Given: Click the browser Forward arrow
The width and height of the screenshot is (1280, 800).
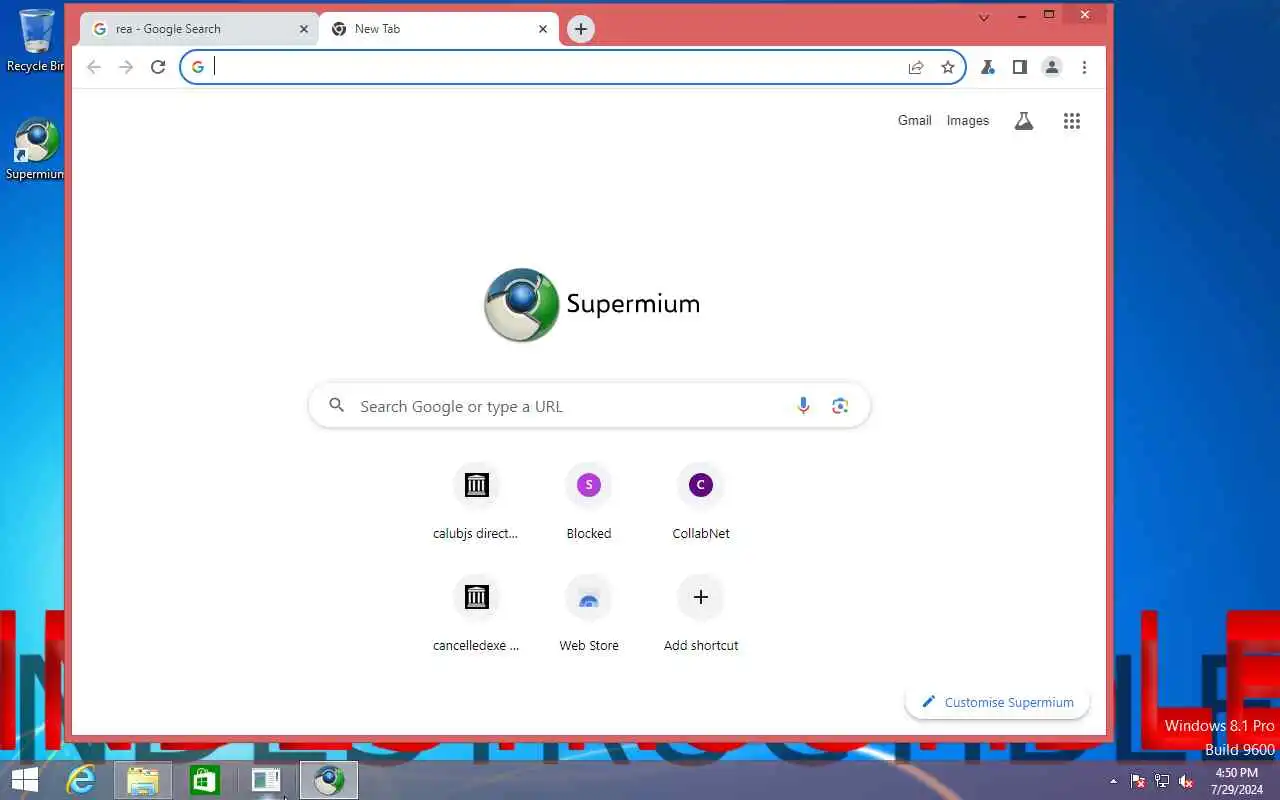Looking at the screenshot, I should click(x=126, y=67).
